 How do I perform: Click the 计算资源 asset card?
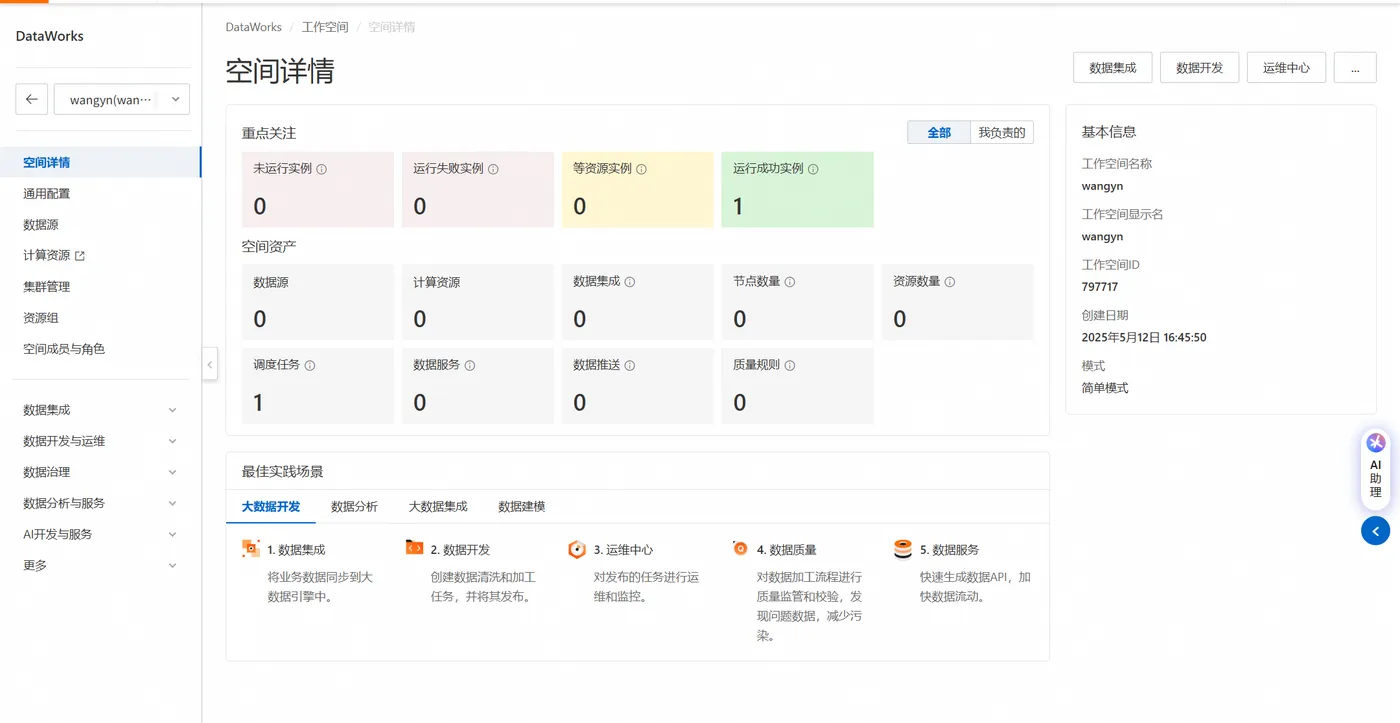[x=478, y=302]
